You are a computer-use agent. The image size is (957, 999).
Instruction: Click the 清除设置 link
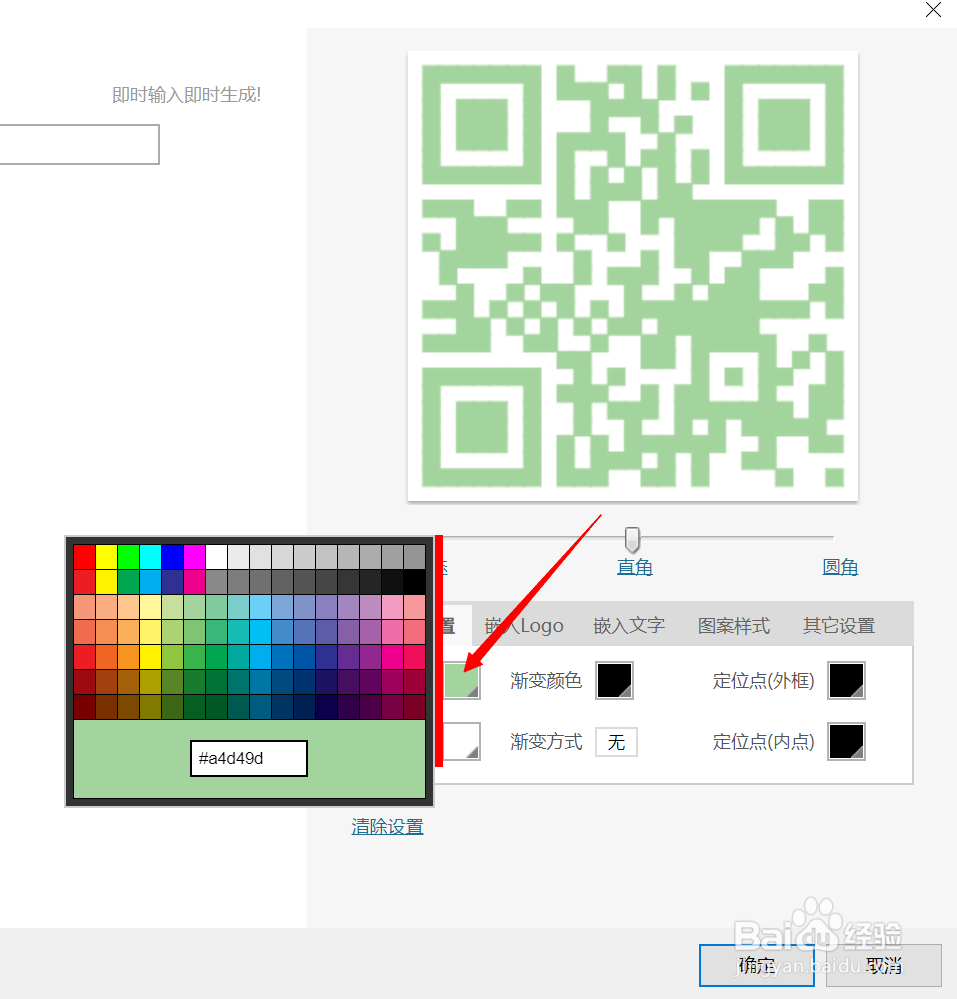click(387, 826)
